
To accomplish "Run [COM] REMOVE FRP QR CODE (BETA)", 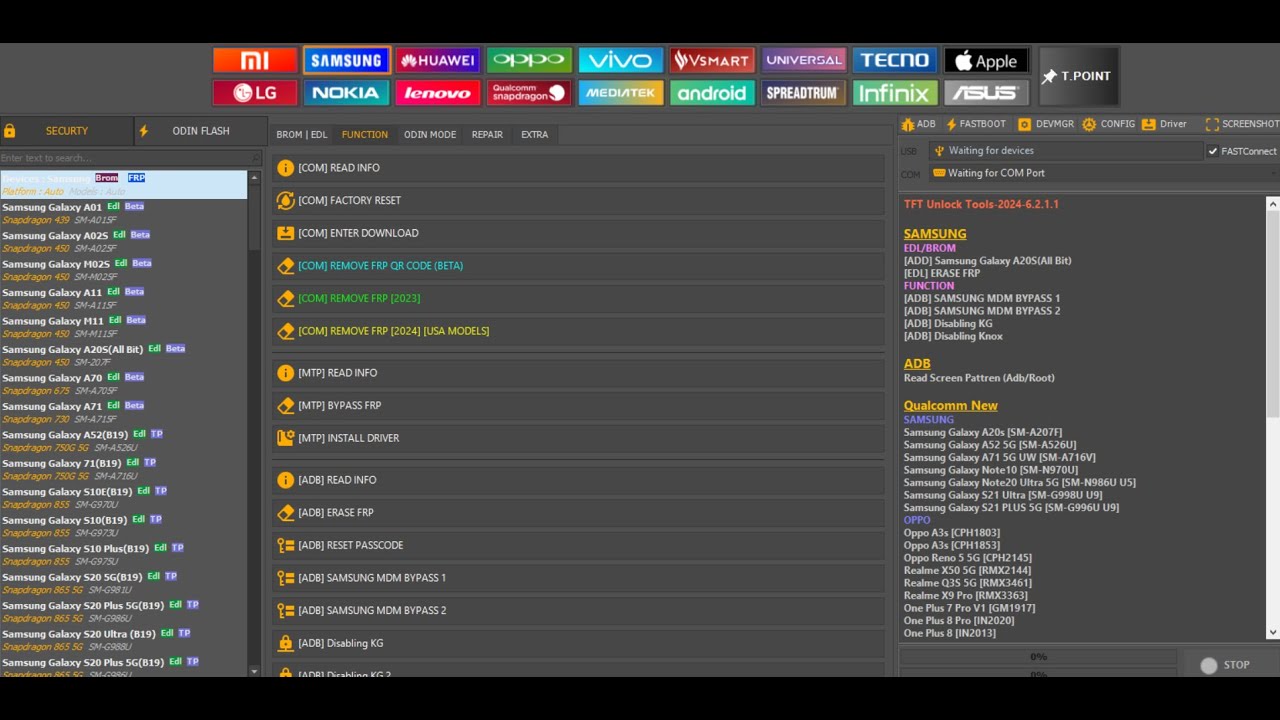I will click(578, 266).
